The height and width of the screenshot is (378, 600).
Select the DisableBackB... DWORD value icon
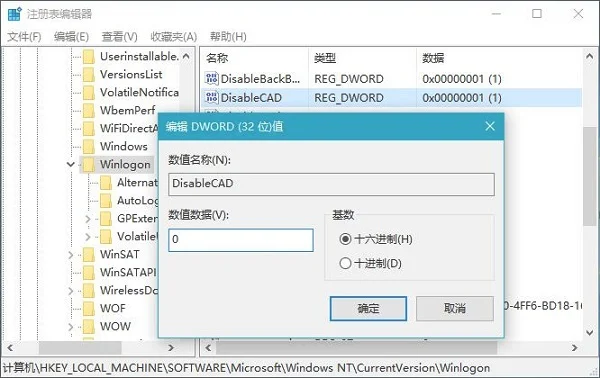coord(212,78)
